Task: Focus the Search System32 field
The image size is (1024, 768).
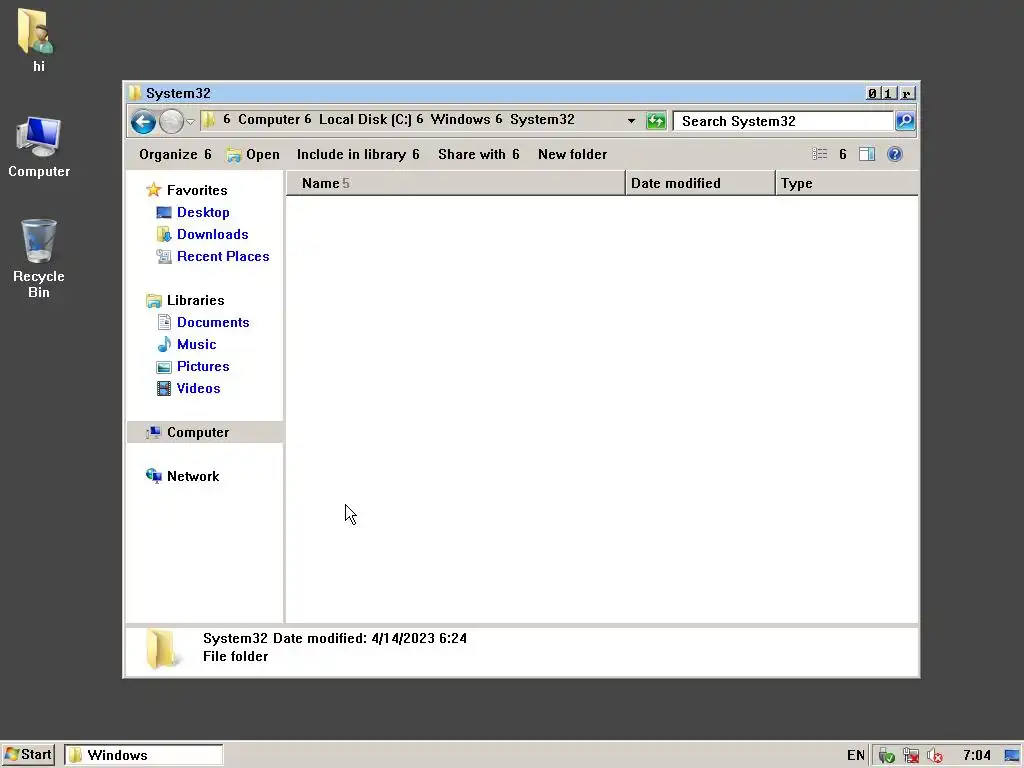Action: (x=783, y=121)
